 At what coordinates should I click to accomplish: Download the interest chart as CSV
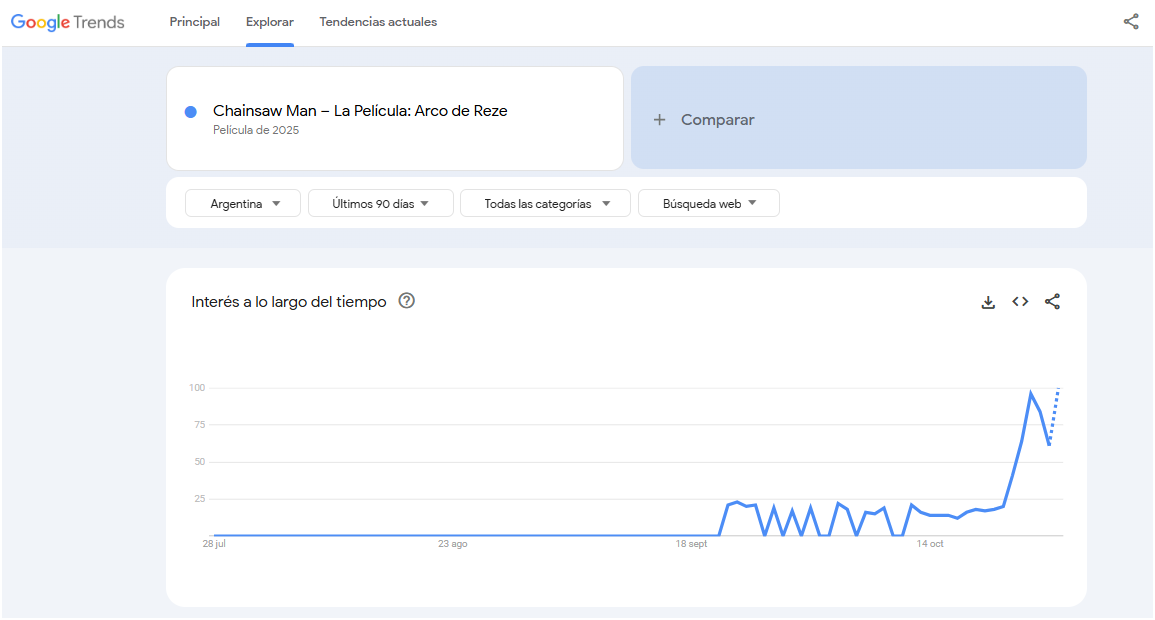[988, 302]
